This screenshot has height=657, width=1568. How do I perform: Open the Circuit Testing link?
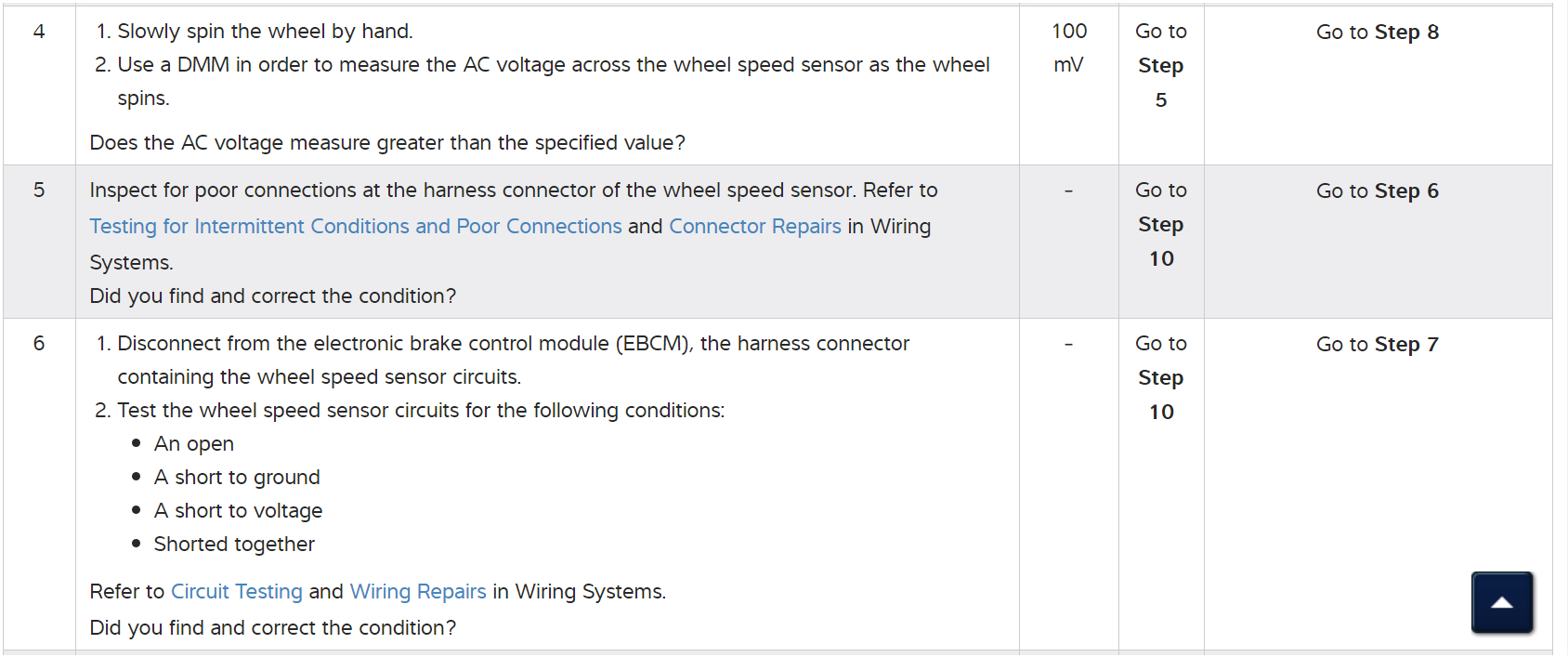pyautogui.click(x=236, y=592)
